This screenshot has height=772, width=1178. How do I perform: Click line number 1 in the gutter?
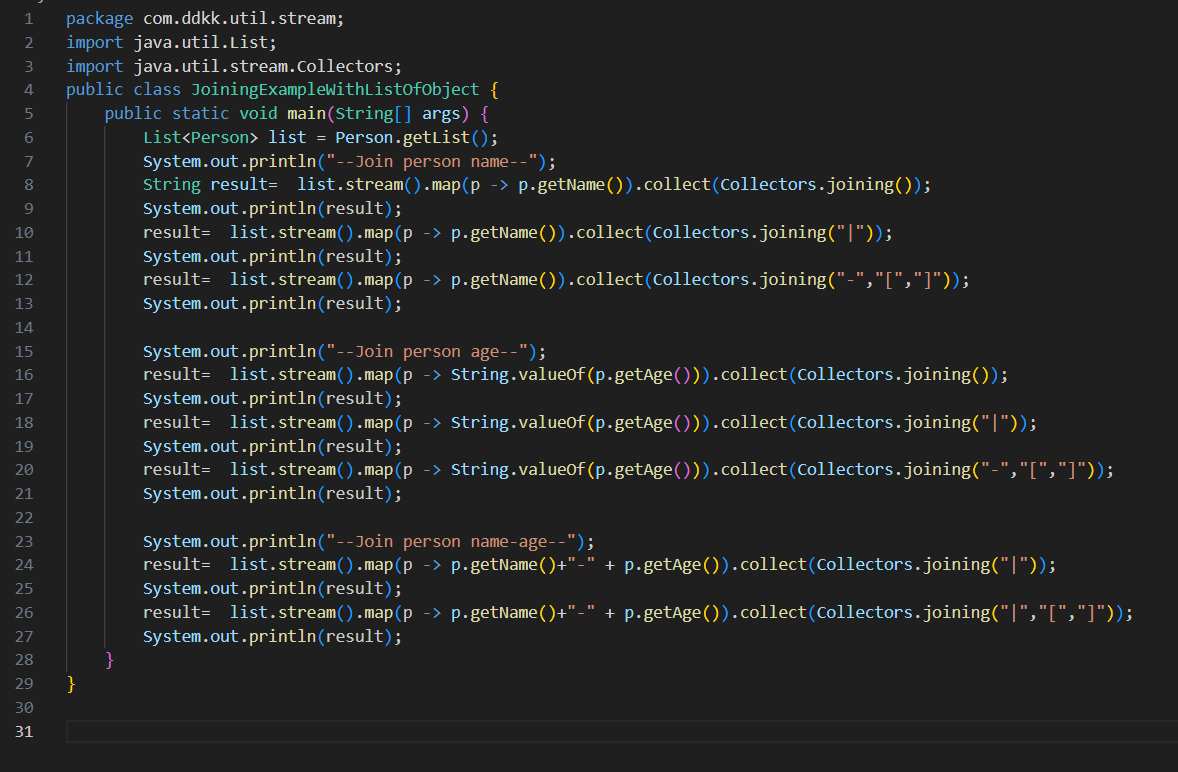(28, 18)
